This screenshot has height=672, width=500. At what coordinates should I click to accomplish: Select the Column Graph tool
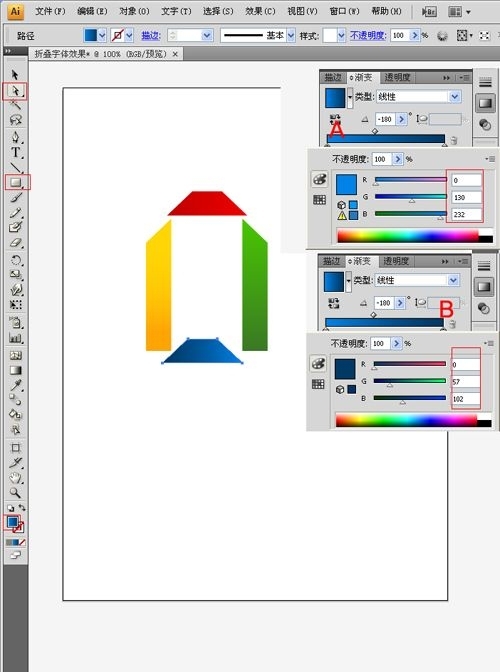click(x=15, y=338)
